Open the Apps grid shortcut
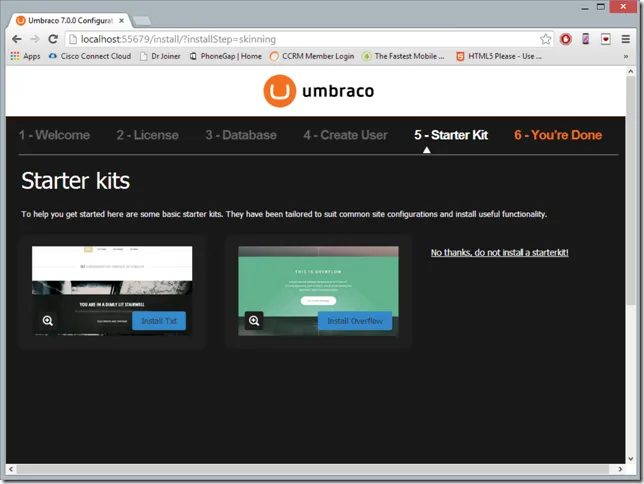644x484 pixels. coord(25,56)
